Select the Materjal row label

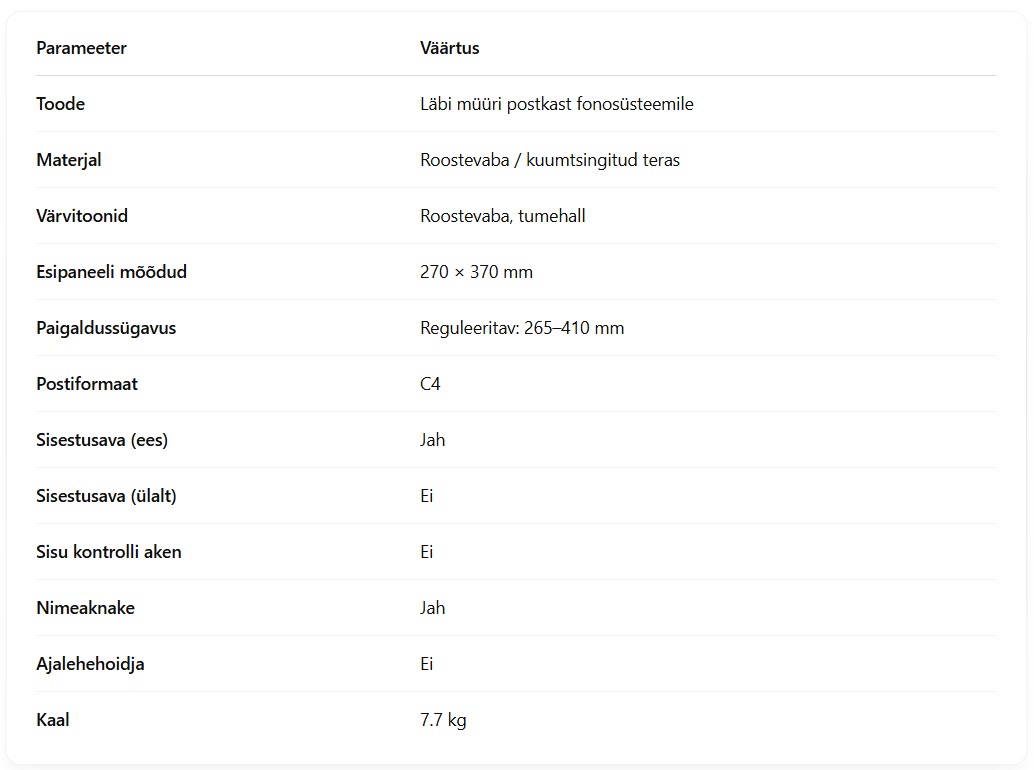[x=69, y=160]
